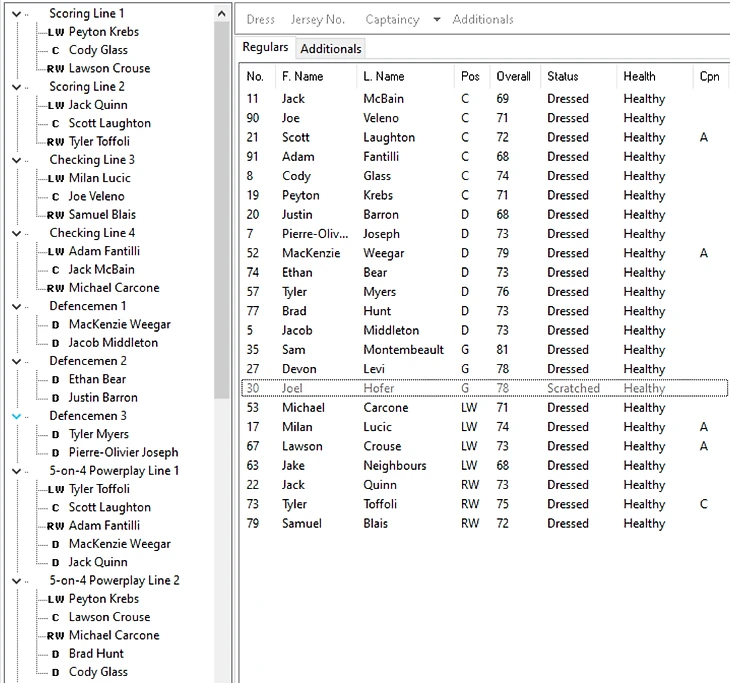Viewport: 730px width, 683px height.
Task: Select the Sam Montembeault roster row
Action: point(484,350)
